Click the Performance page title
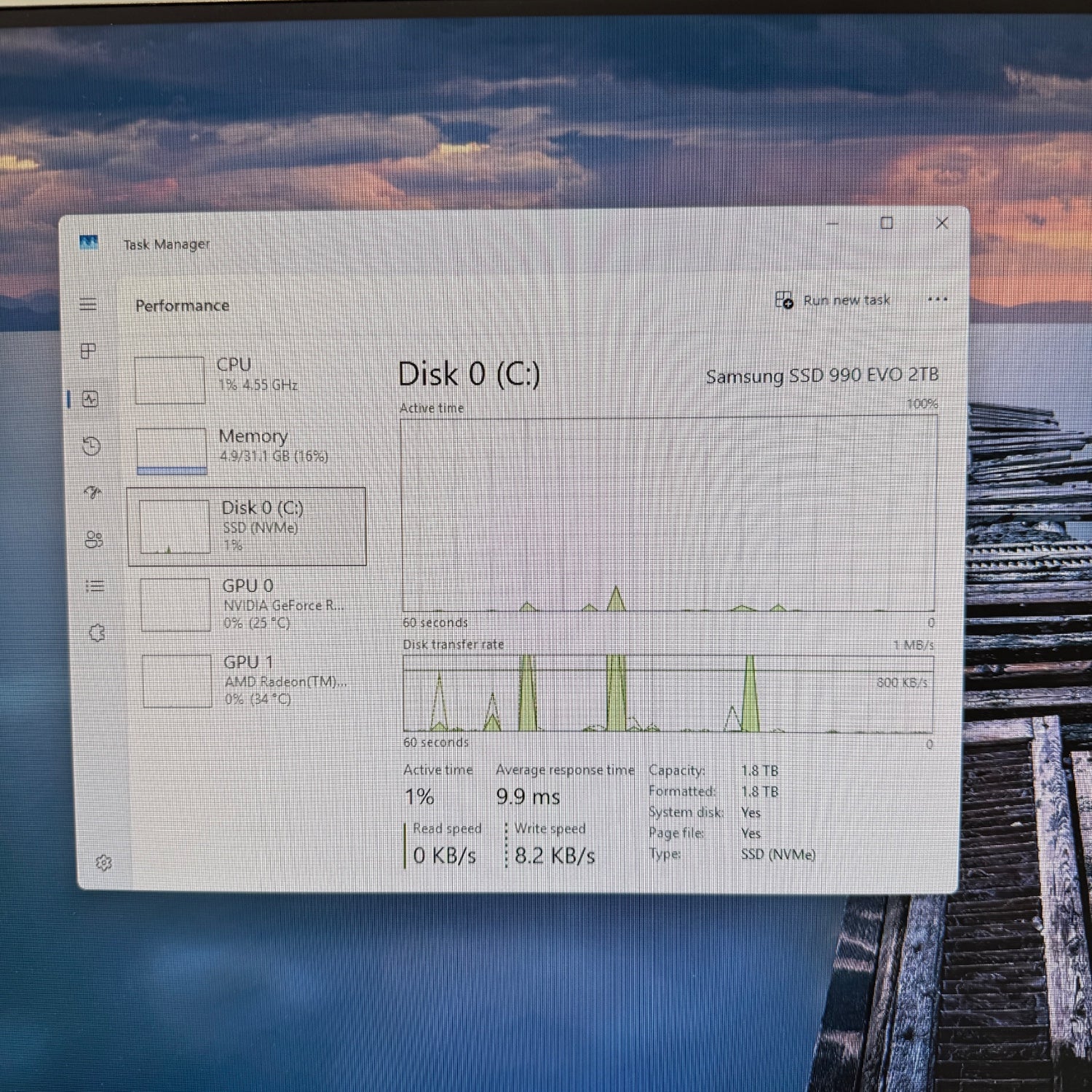The image size is (1092, 1092). pyautogui.click(x=182, y=306)
